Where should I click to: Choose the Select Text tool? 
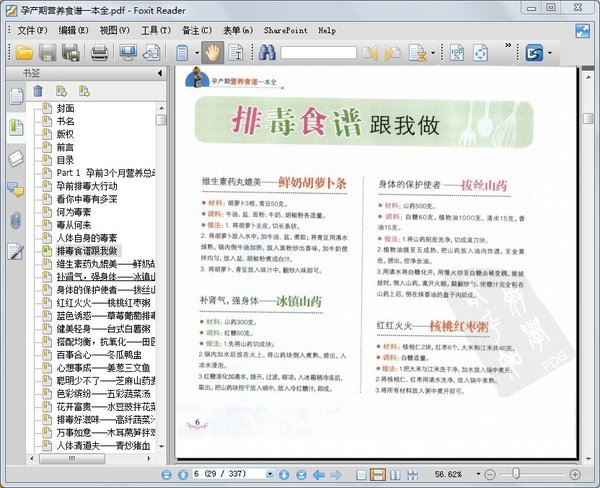[x=236, y=53]
